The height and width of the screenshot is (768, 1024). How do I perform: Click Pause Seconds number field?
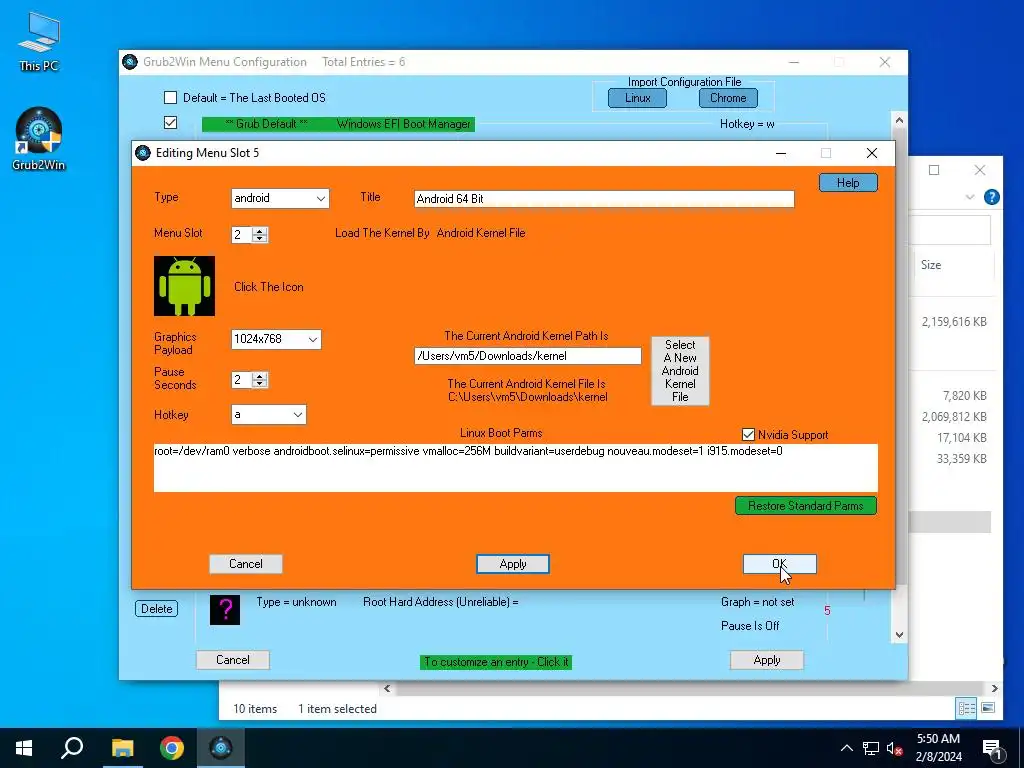pyautogui.click(x=242, y=380)
